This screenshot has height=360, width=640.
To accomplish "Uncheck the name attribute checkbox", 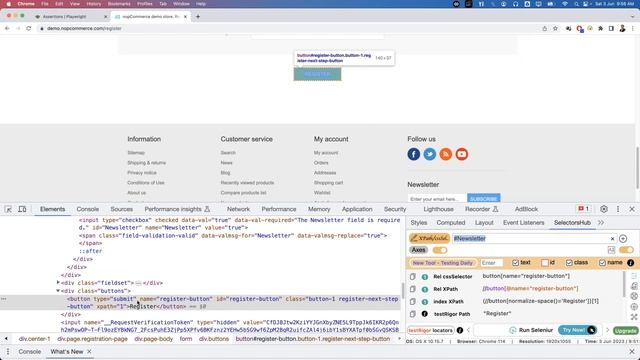I will (602, 263).
